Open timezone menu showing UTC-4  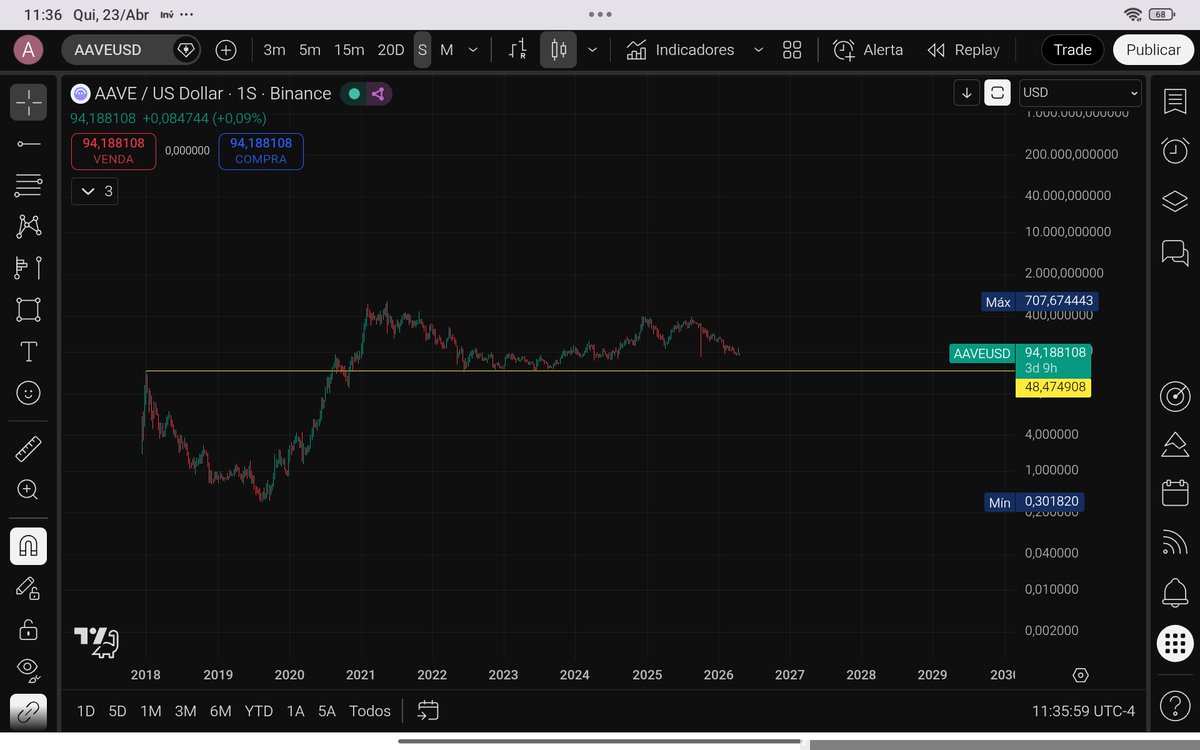[1083, 711]
